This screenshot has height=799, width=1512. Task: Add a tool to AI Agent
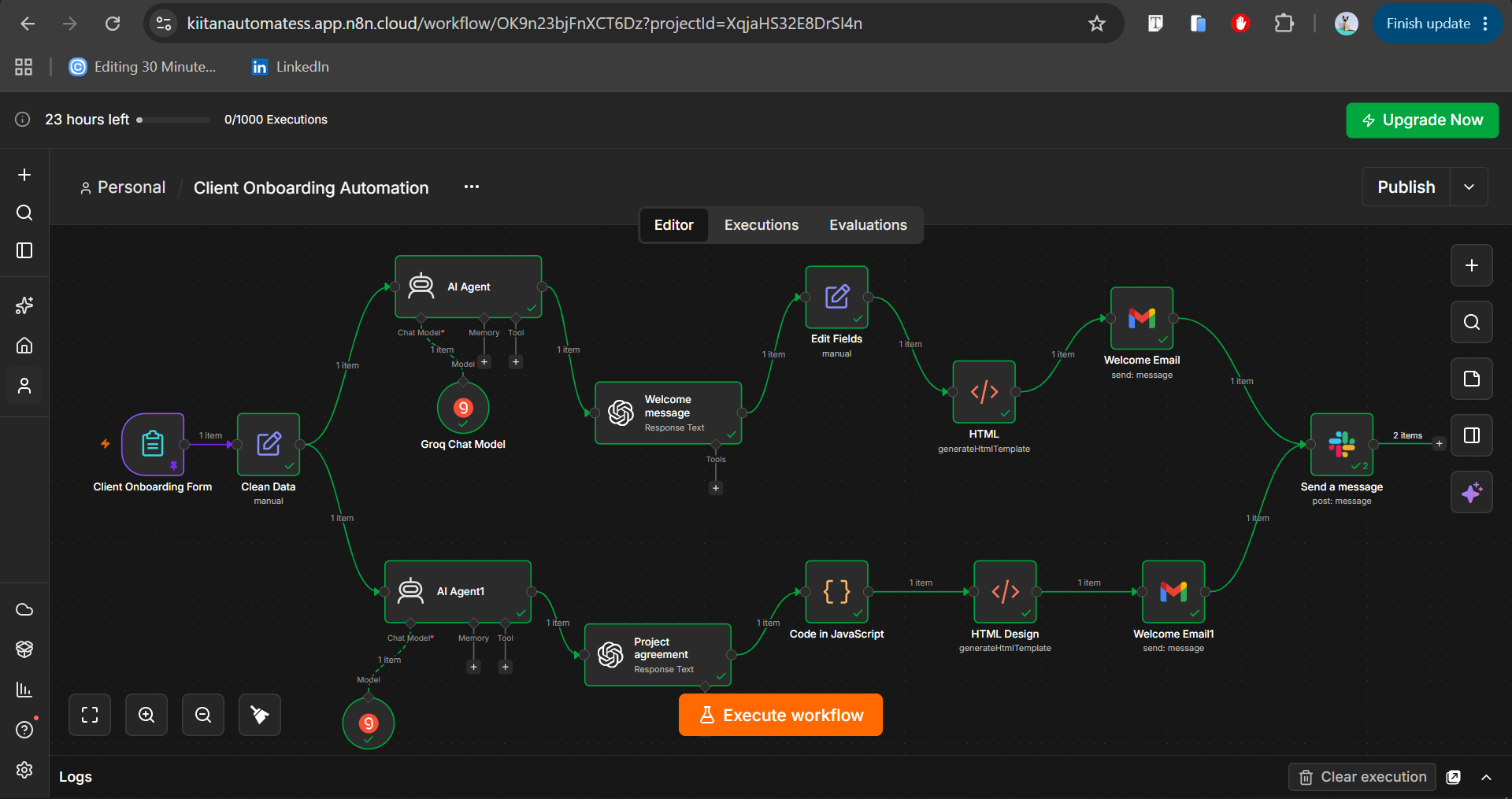tap(516, 362)
